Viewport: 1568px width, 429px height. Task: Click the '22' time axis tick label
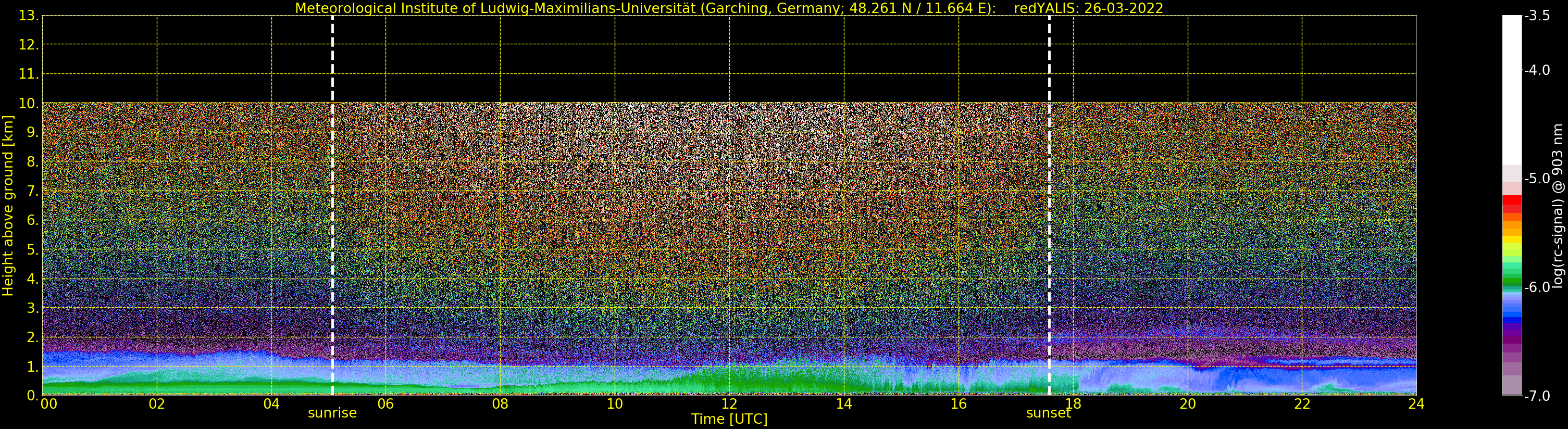[1302, 404]
